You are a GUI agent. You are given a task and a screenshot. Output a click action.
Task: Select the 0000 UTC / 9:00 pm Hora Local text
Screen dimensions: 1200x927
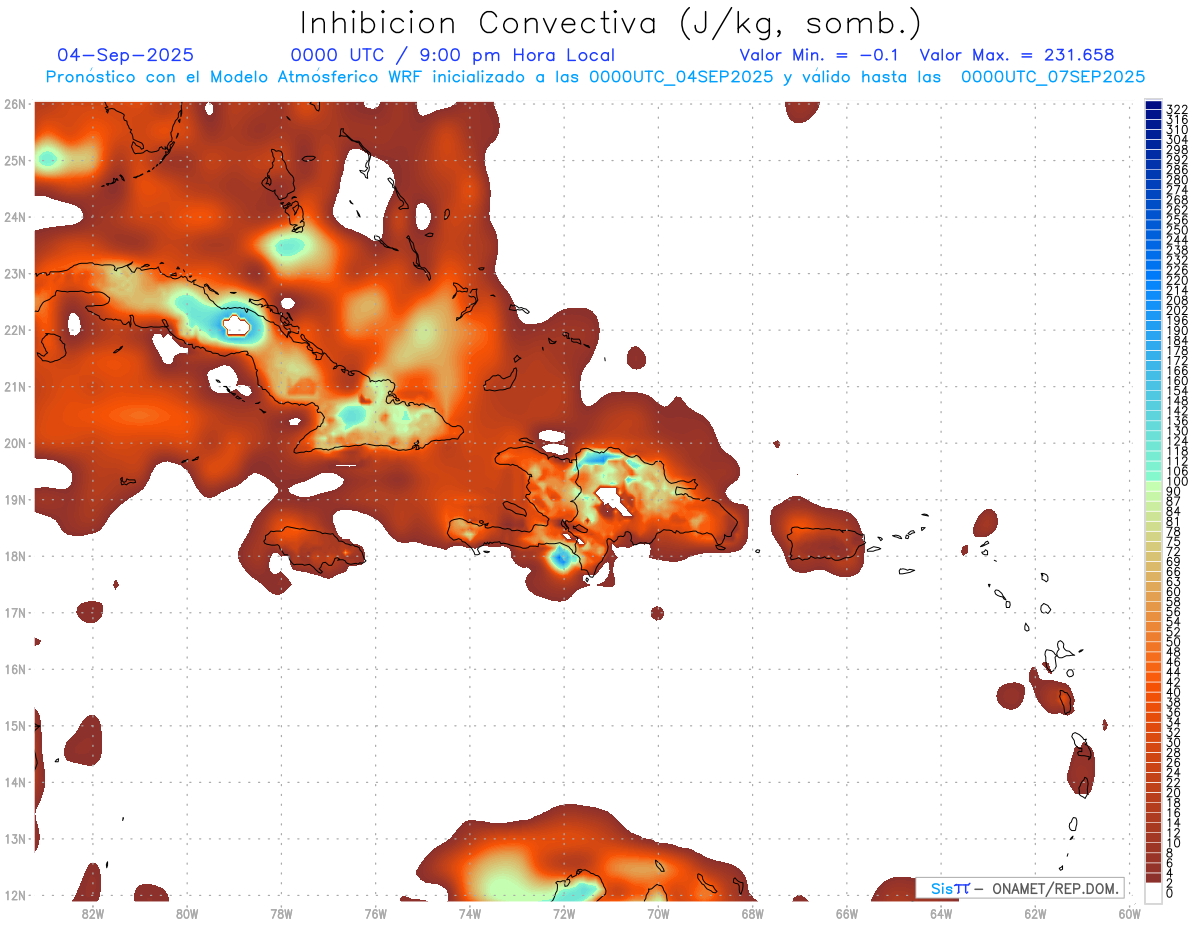(x=452, y=56)
